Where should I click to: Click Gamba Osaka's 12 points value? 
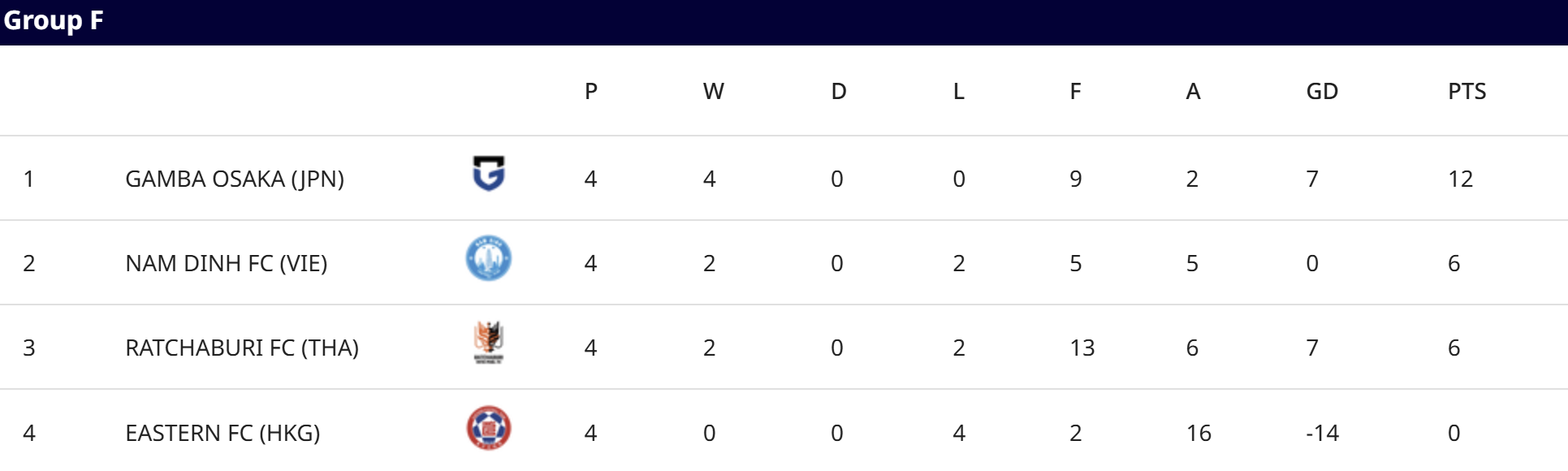[1460, 179]
